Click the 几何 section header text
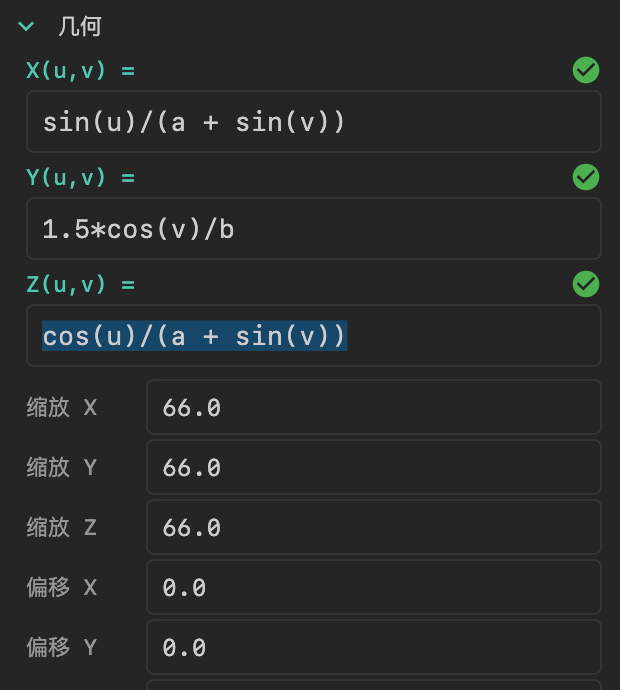The image size is (620, 690). tap(79, 27)
